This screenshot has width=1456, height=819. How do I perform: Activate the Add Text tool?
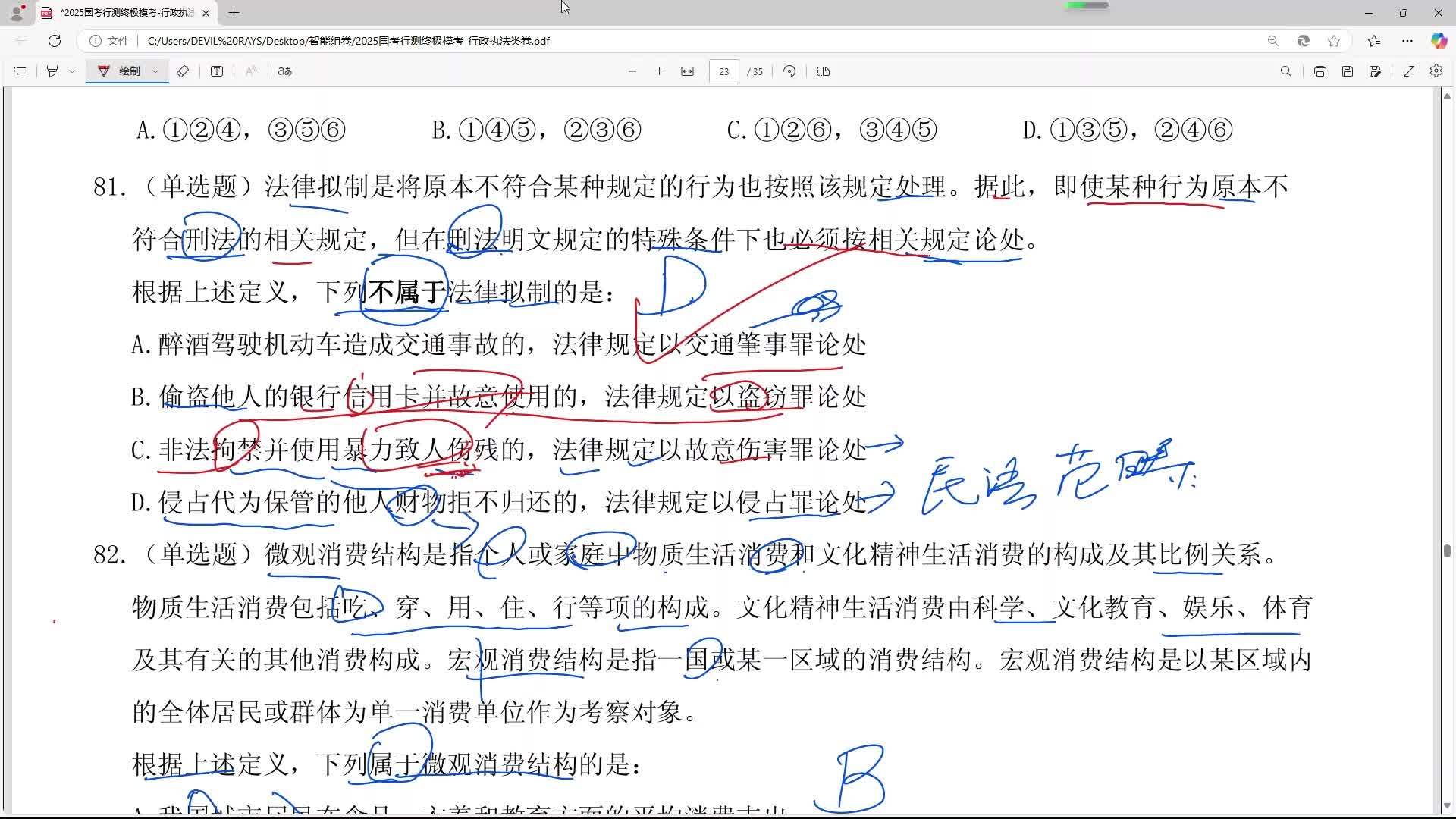[x=217, y=71]
